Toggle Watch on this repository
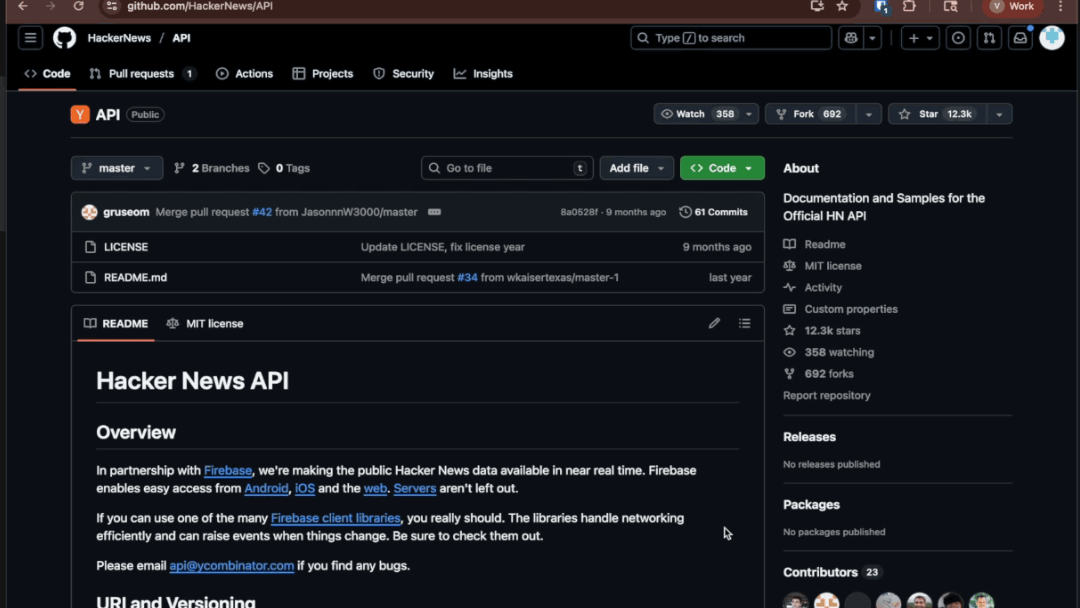This screenshot has height=608, width=1080. coord(696,114)
